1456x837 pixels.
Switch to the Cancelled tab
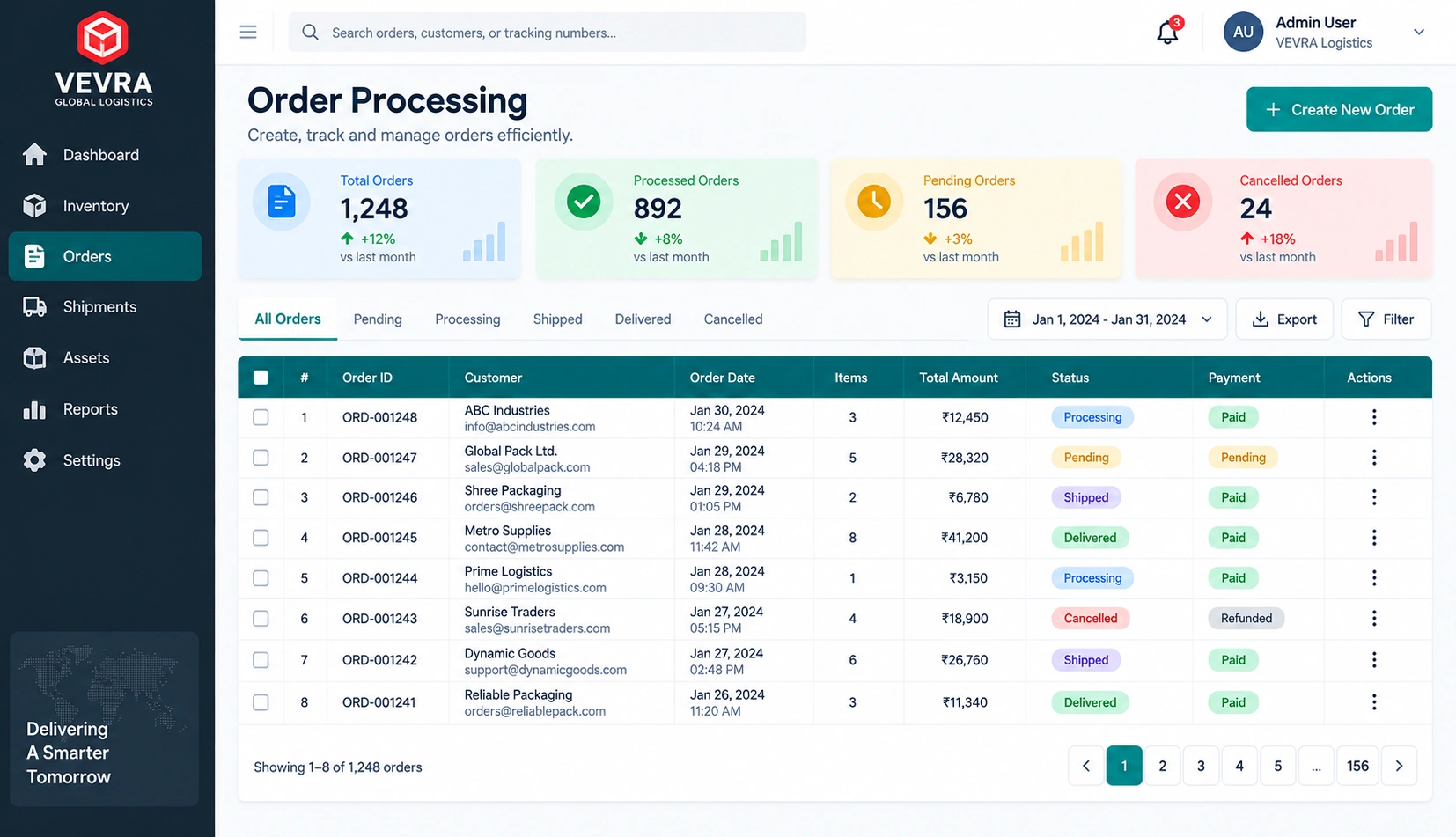click(x=733, y=319)
